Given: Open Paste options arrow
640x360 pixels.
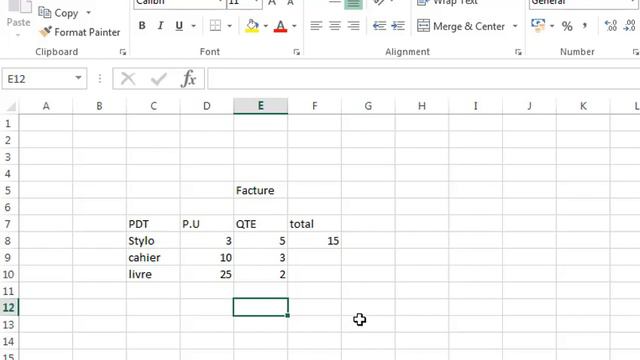Looking at the screenshot, I should 18,35.
